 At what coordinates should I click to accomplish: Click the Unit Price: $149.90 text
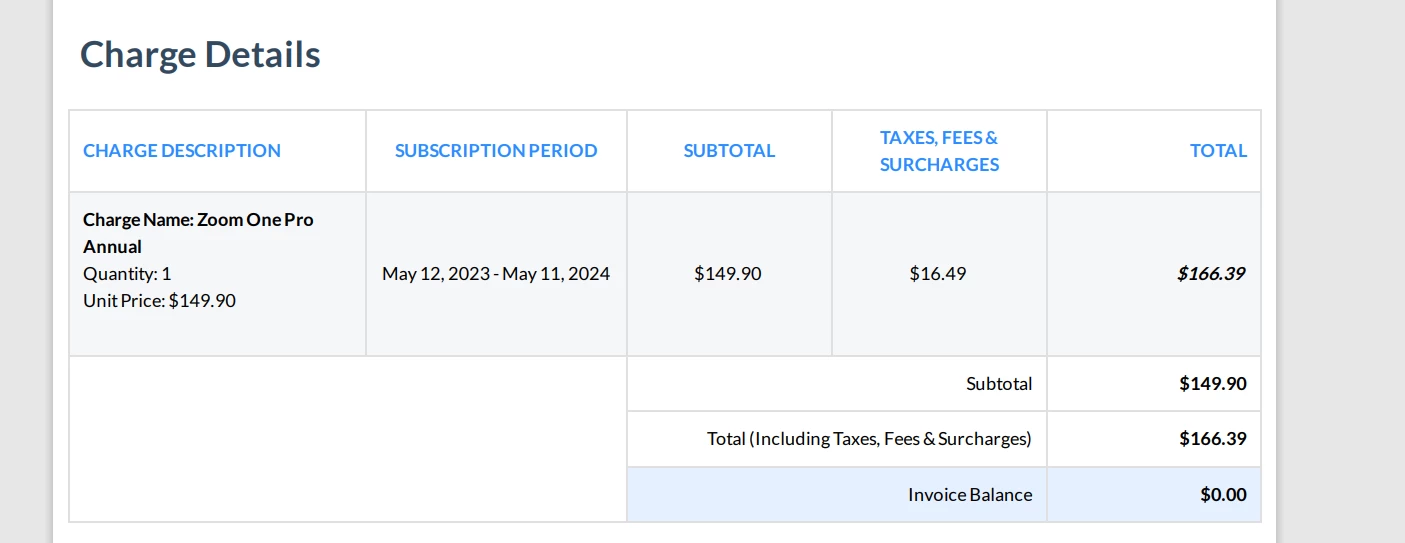point(159,300)
